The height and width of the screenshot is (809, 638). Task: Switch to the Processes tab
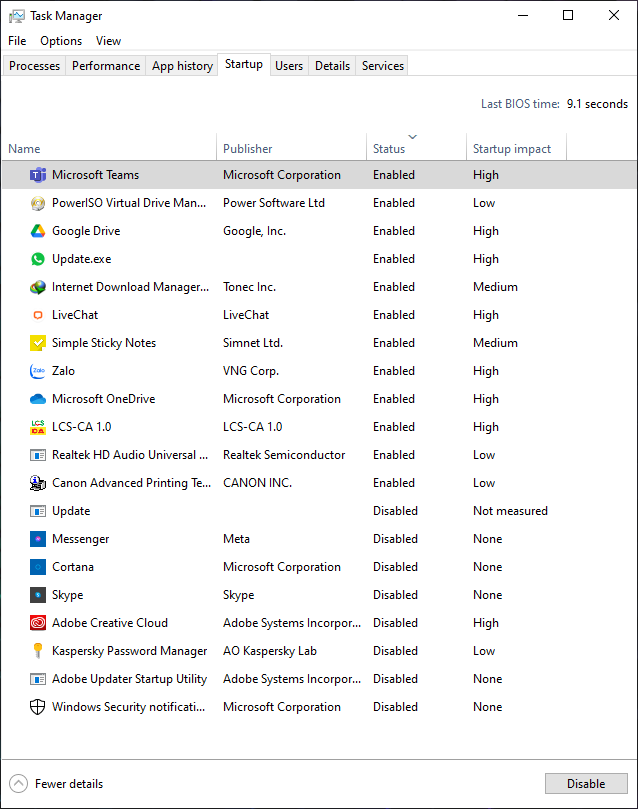click(x=35, y=66)
